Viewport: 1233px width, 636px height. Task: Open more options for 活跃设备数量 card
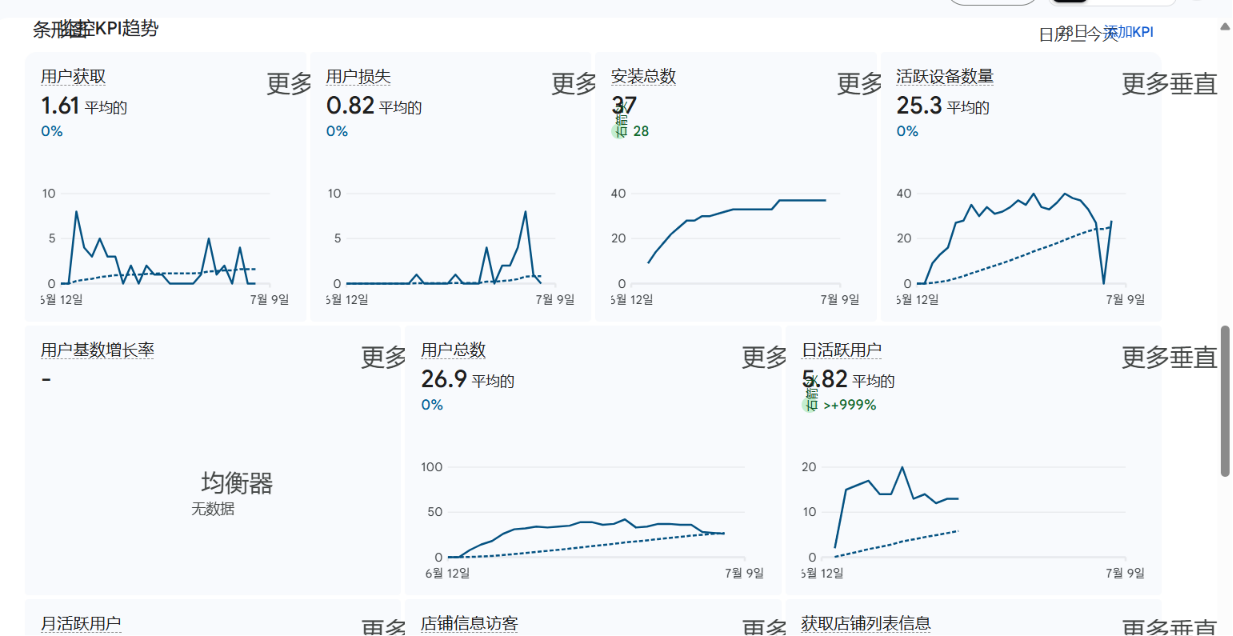(1169, 84)
